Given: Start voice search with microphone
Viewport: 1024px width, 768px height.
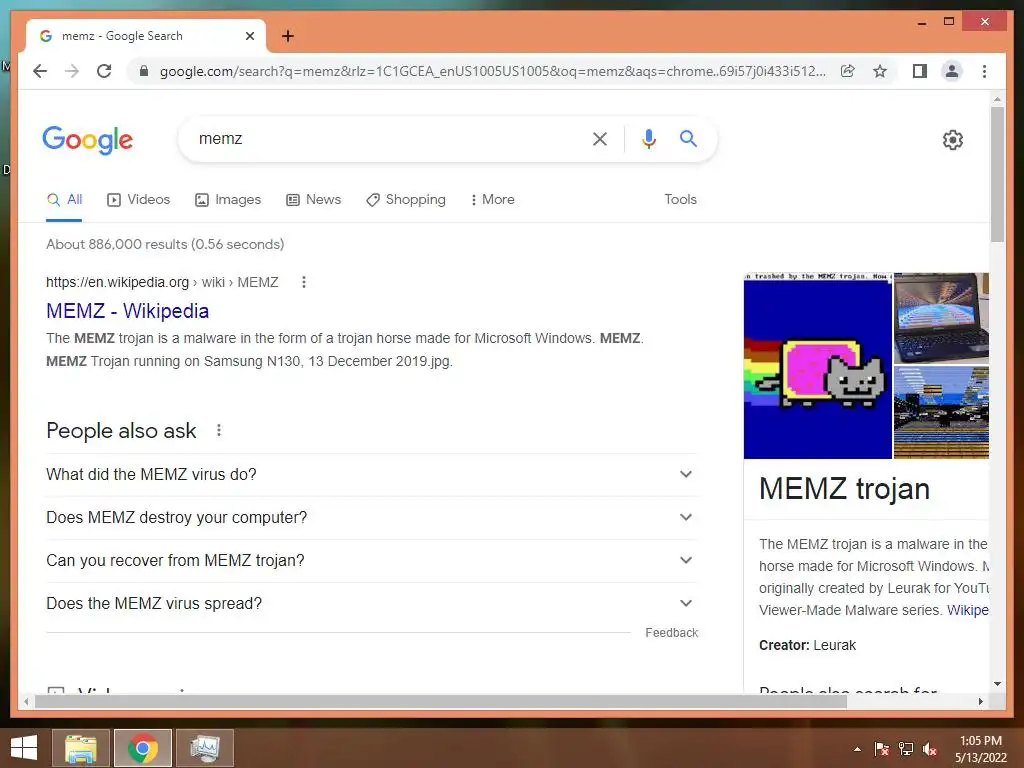Looking at the screenshot, I should 648,138.
